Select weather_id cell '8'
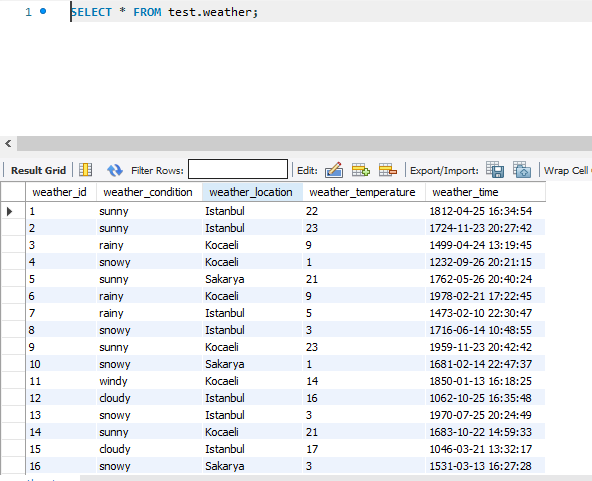This screenshot has width=592, height=481. (x=61, y=330)
